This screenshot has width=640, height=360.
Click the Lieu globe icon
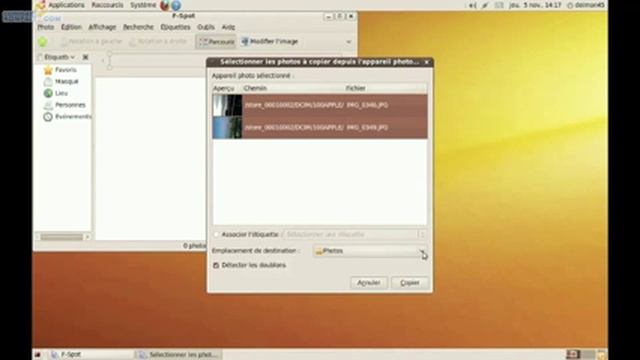[x=48, y=93]
